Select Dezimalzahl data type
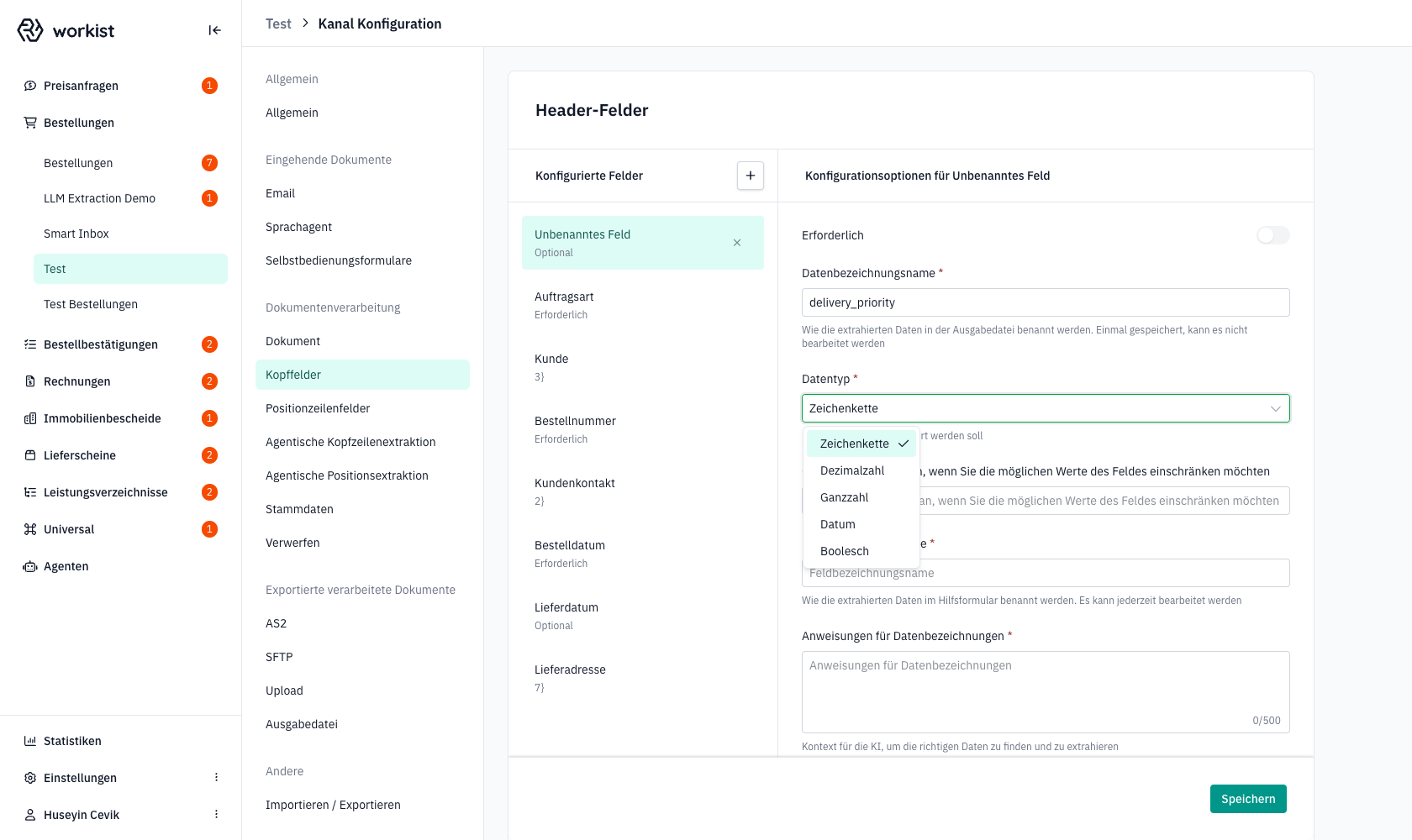 click(861, 470)
